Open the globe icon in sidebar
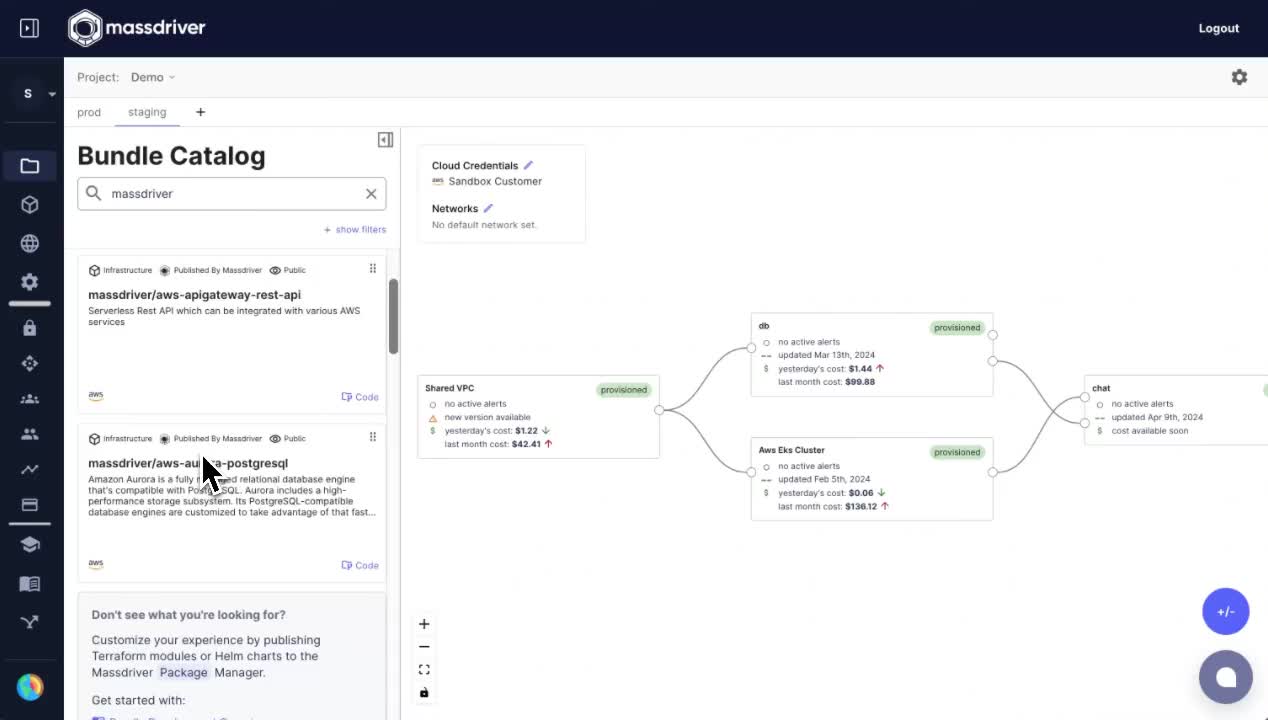Image resolution: width=1268 pixels, height=720 pixels. 30,244
